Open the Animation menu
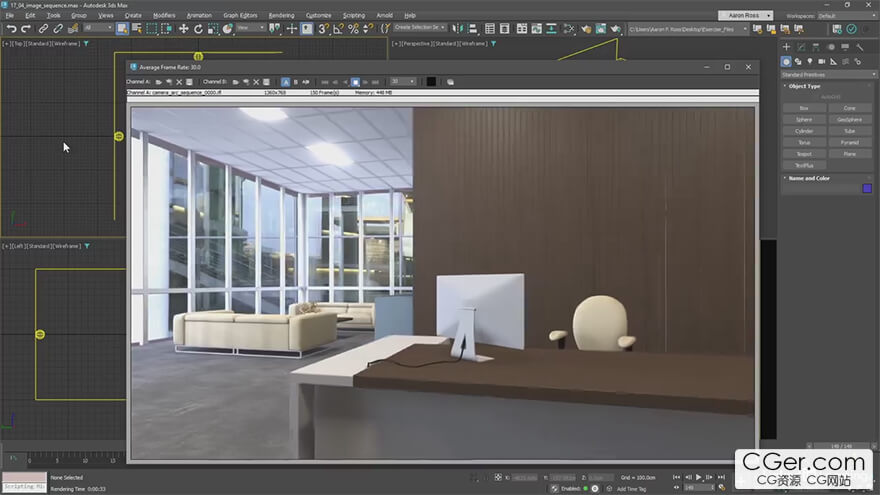Image resolution: width=880 pixels, height=495 pixels. point(199,16)
